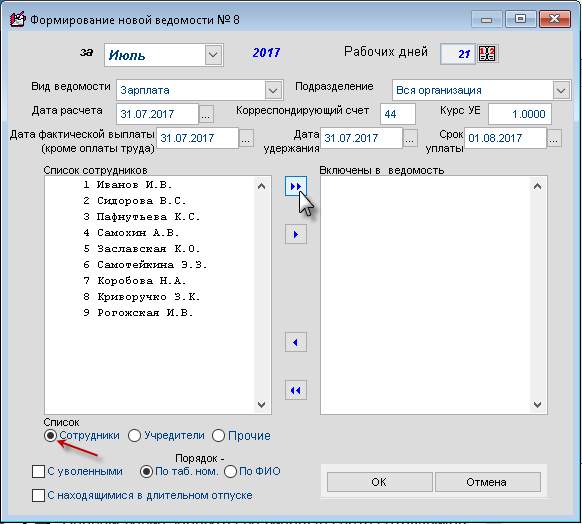Select order По таб. ном.
The width and height of the screenshot is (582, 524).
pos(146,471)
